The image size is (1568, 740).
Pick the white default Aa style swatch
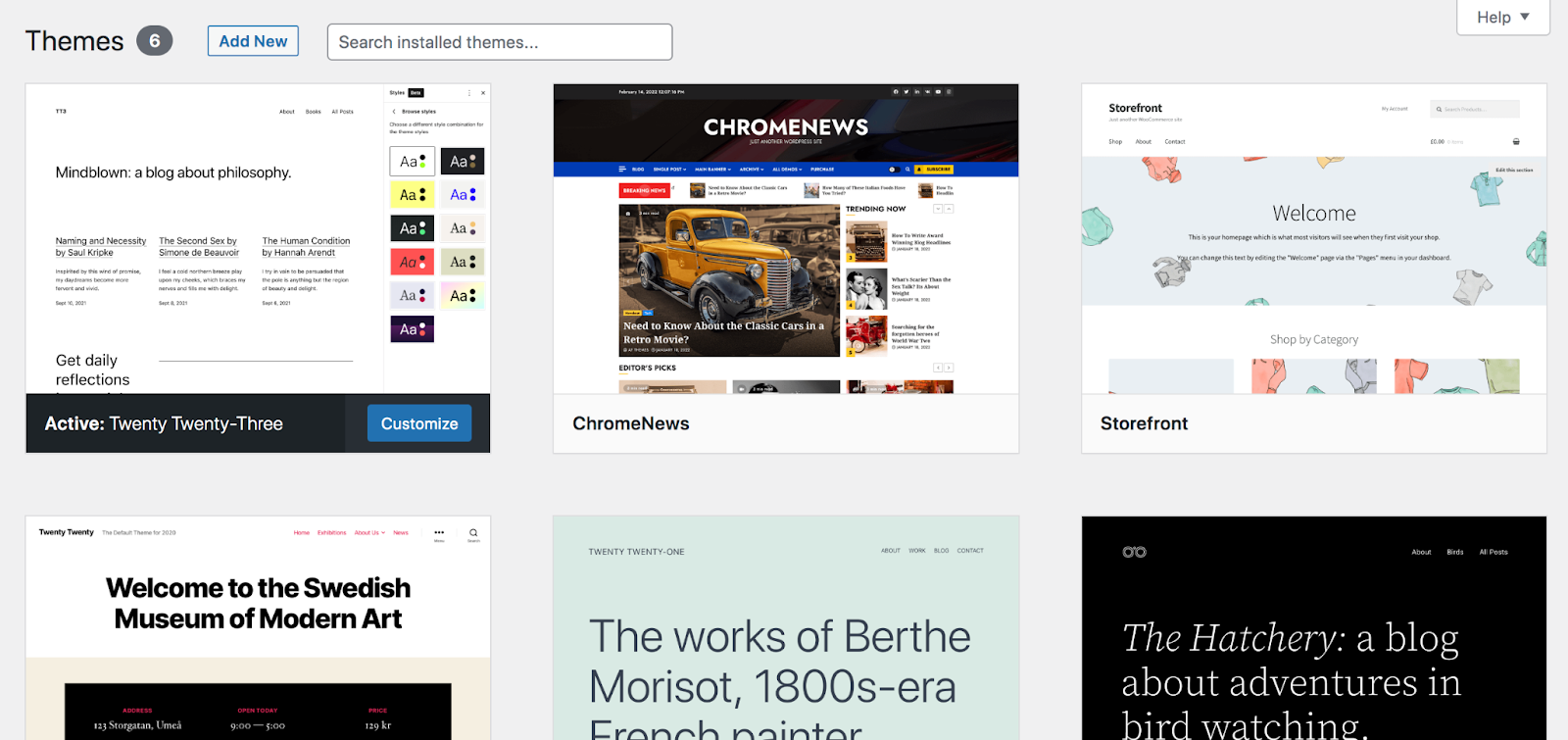413,161
